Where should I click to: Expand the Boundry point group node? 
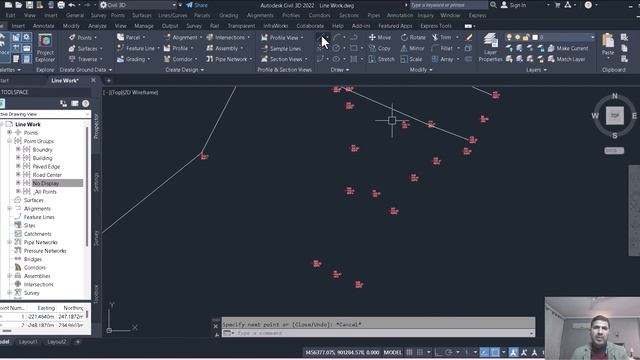click(18, 149)
